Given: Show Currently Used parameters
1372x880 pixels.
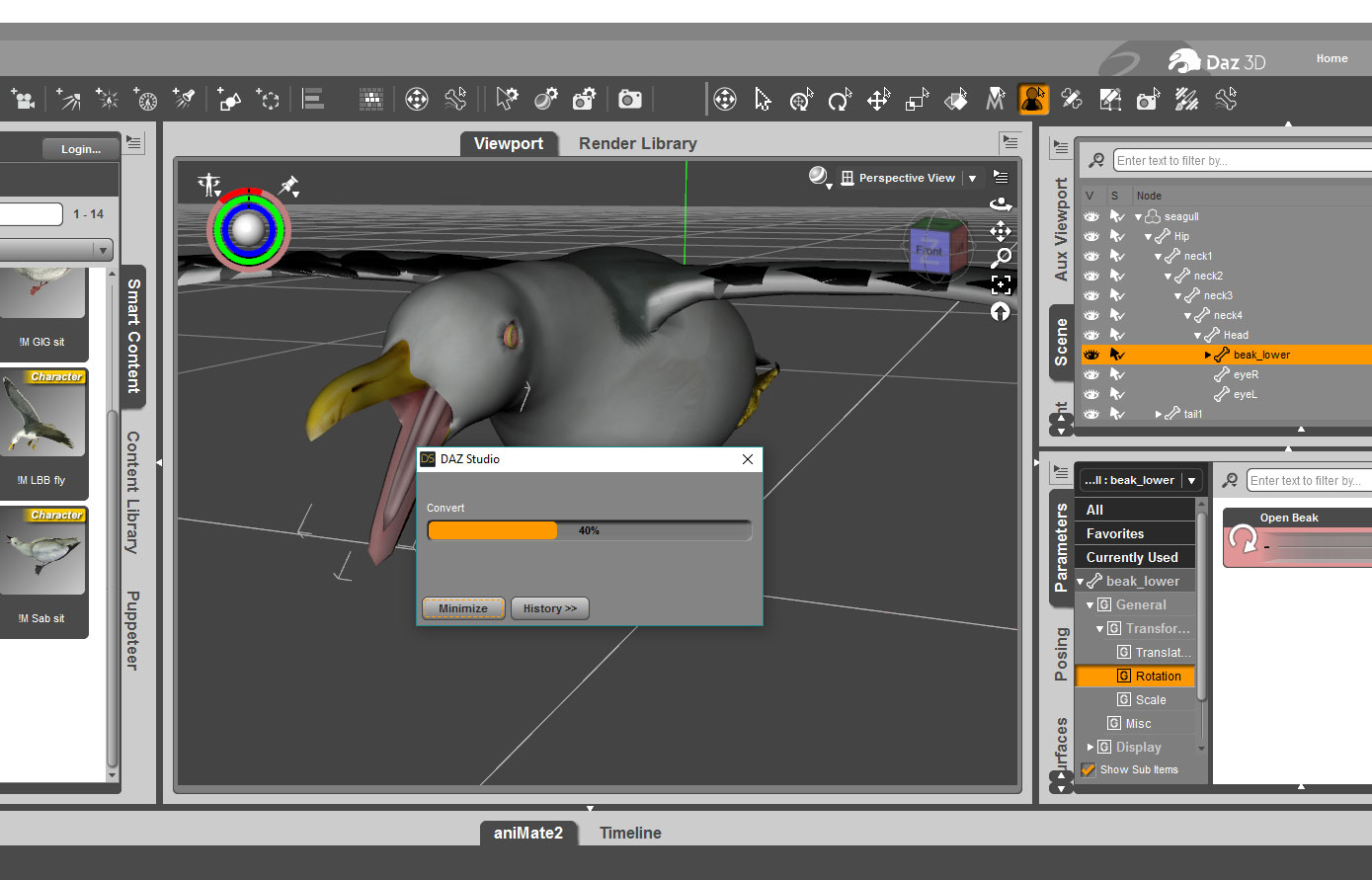Looking at the screenshot, I should (x=1135, y=557).
